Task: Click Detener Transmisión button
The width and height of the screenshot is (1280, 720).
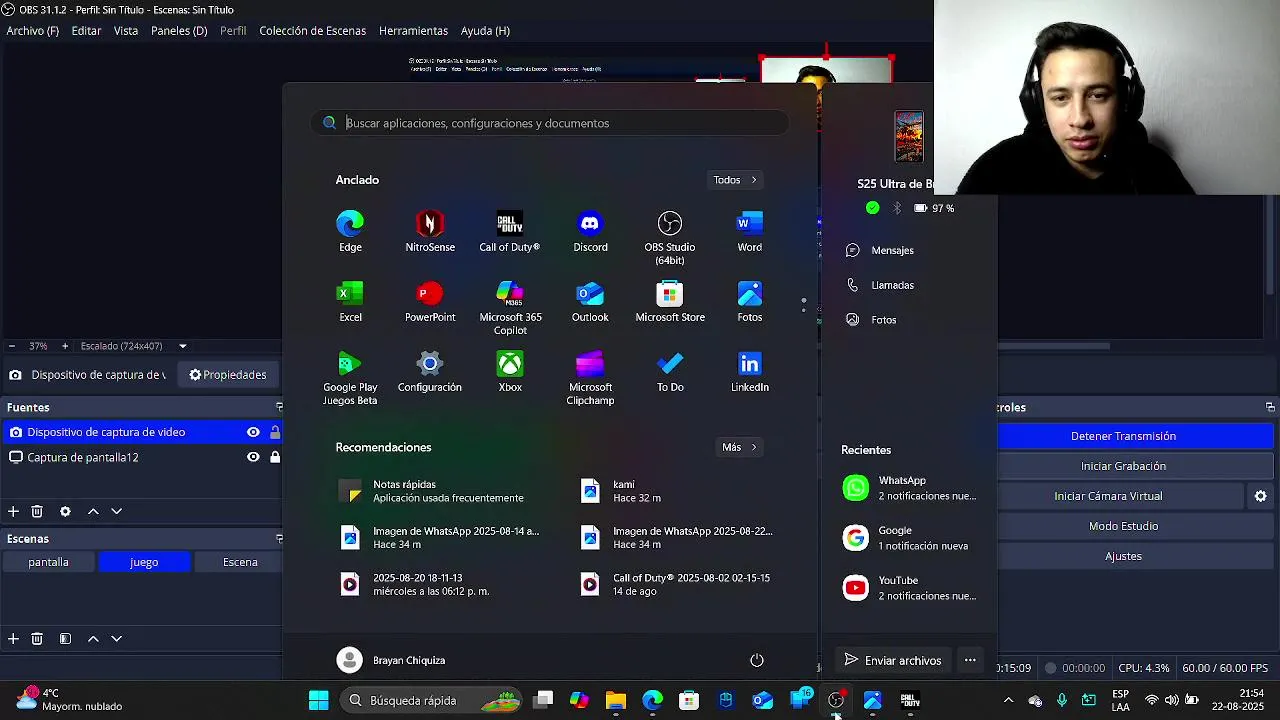Action: (1123, 436)
